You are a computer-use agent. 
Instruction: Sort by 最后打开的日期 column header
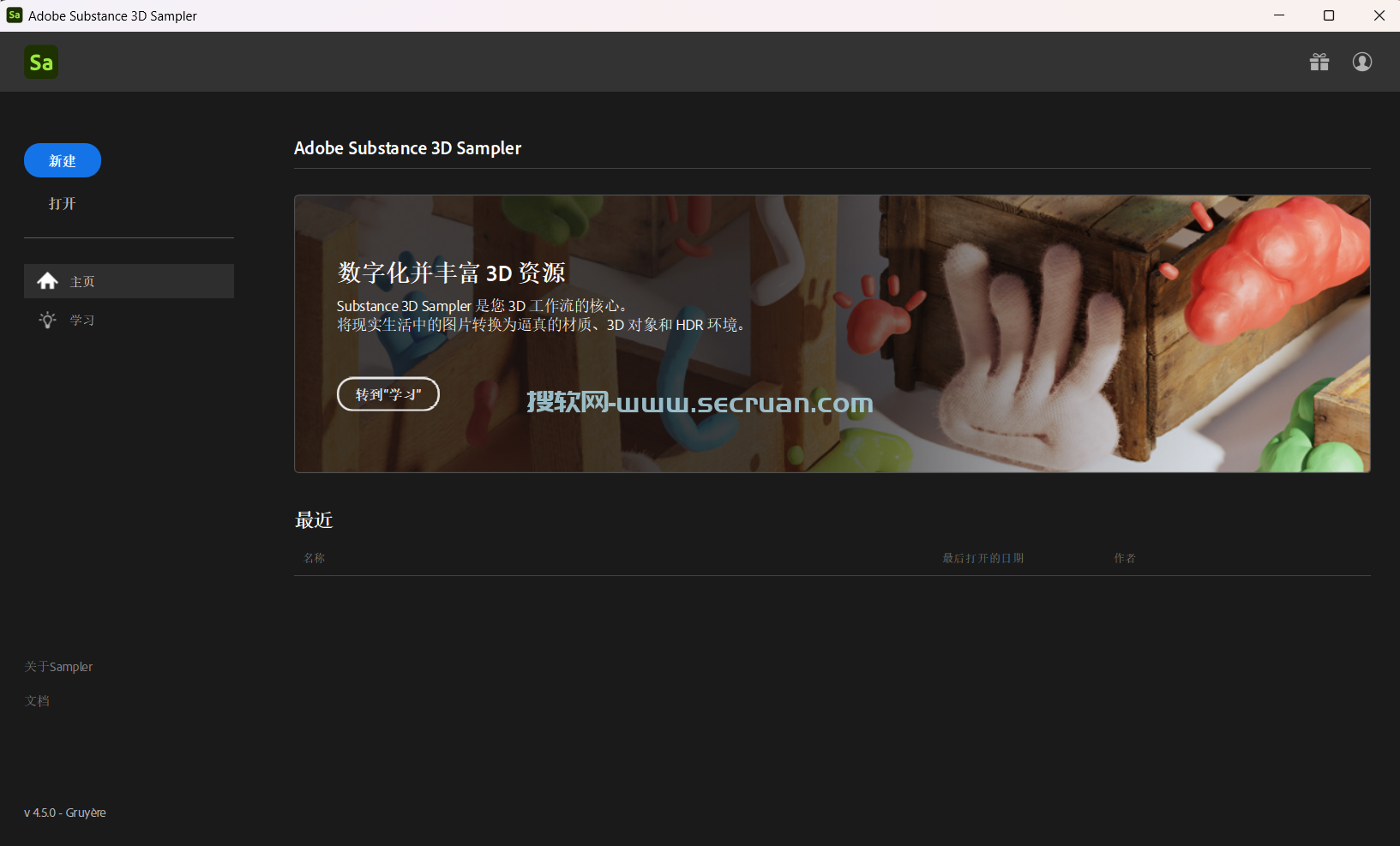pyautogui.click(x=983, y=558)
